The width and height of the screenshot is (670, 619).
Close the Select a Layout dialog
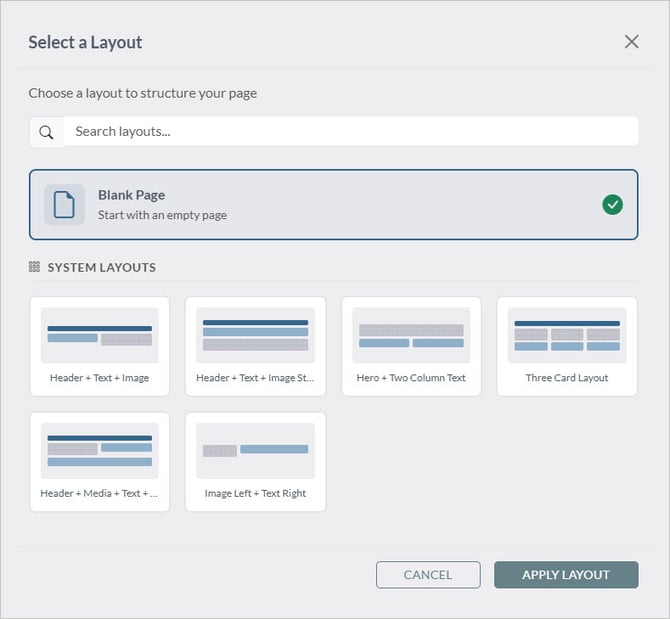[x=632, y=42]
